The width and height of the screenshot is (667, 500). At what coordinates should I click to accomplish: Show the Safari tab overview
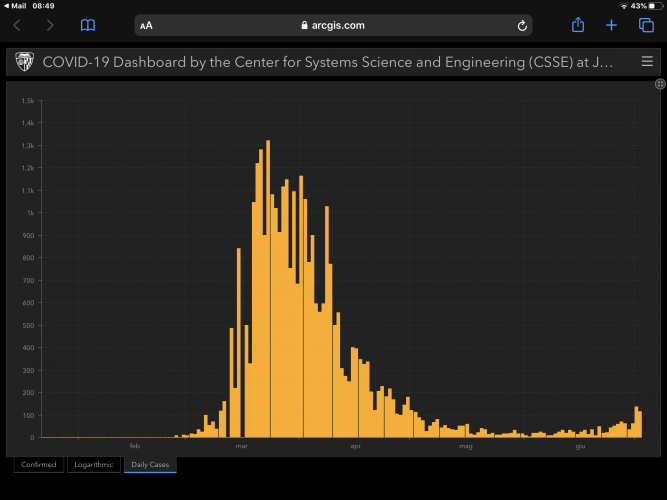646,25
